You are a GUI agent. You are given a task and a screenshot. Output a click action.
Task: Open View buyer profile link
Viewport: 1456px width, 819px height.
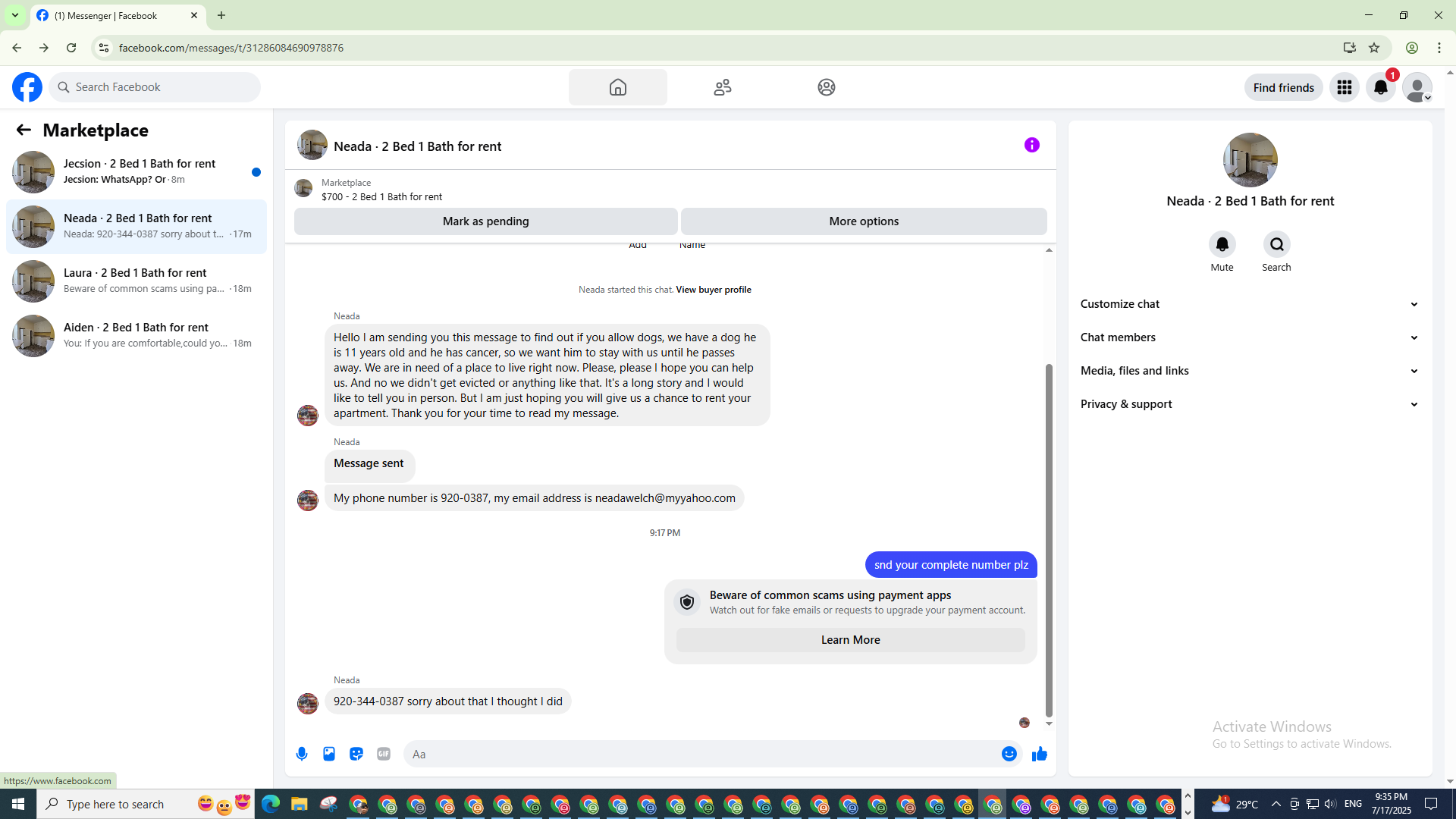coord(714,290)
